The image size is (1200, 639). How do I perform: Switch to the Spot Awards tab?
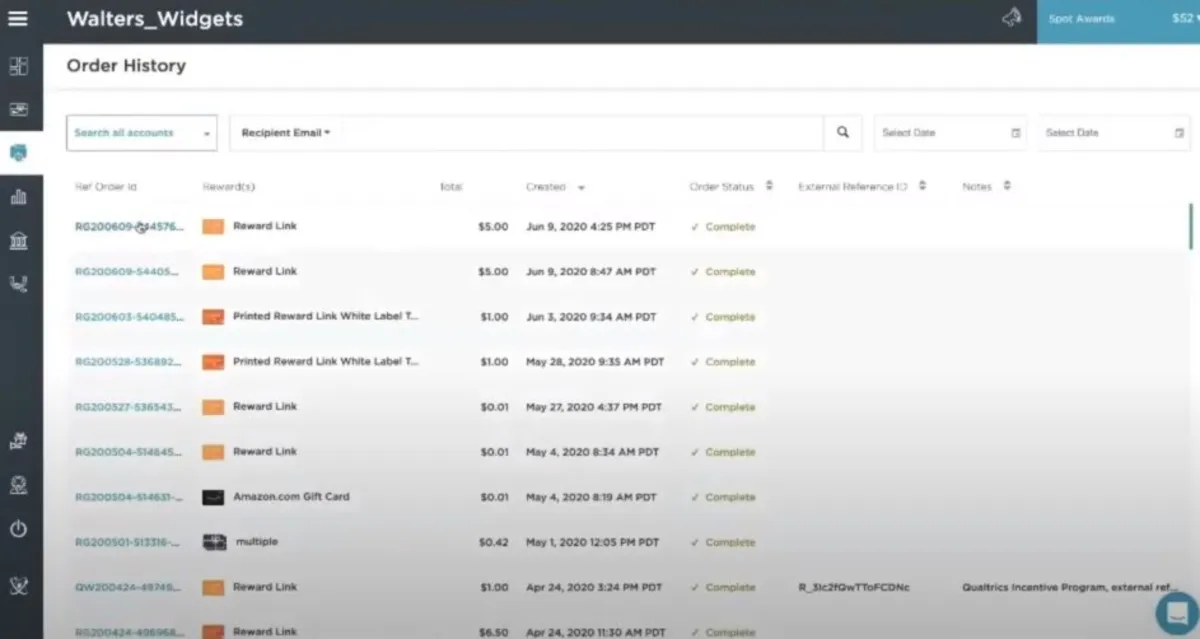1080,17
